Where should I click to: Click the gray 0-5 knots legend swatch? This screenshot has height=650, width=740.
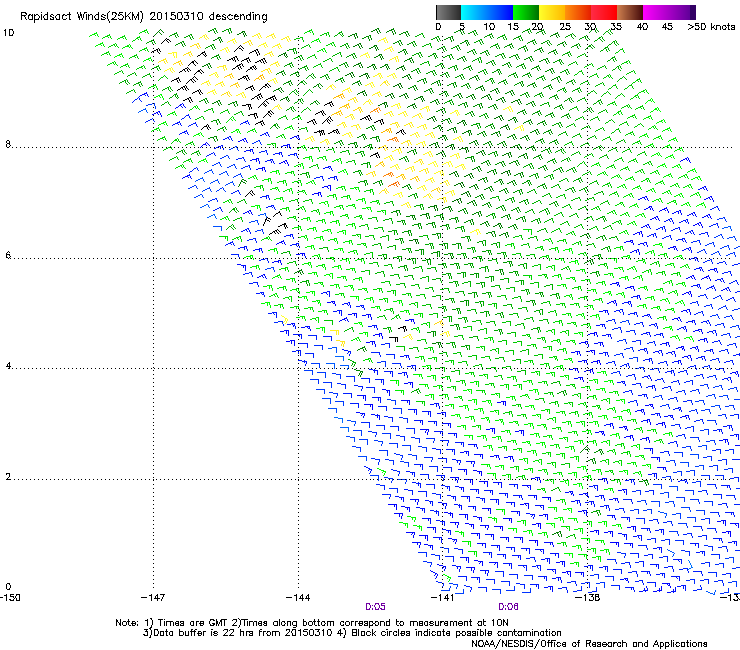point(448,12)
